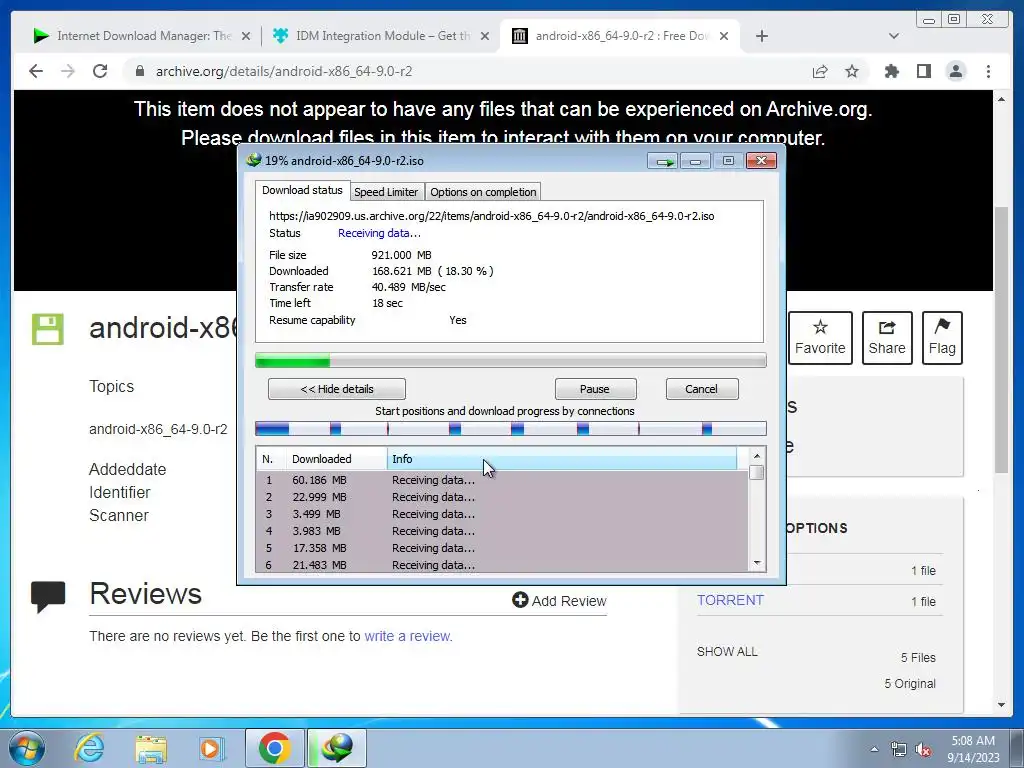The height and width of the screenshot is (768, 1024).
Task: Click connection list scroll up arrow
Action: 757,456
